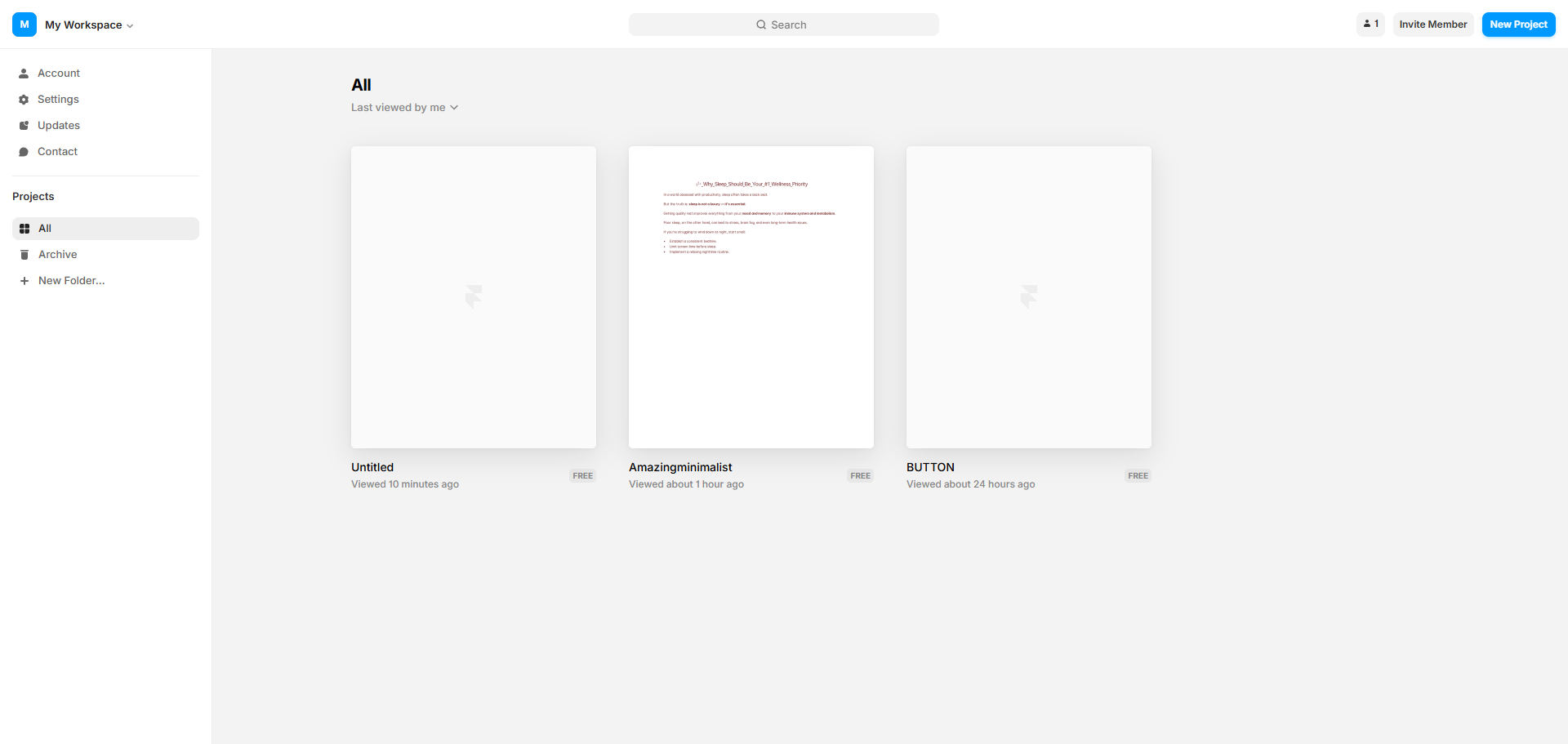
Task: Focus the Search field
Action: [x=784, y=25]
